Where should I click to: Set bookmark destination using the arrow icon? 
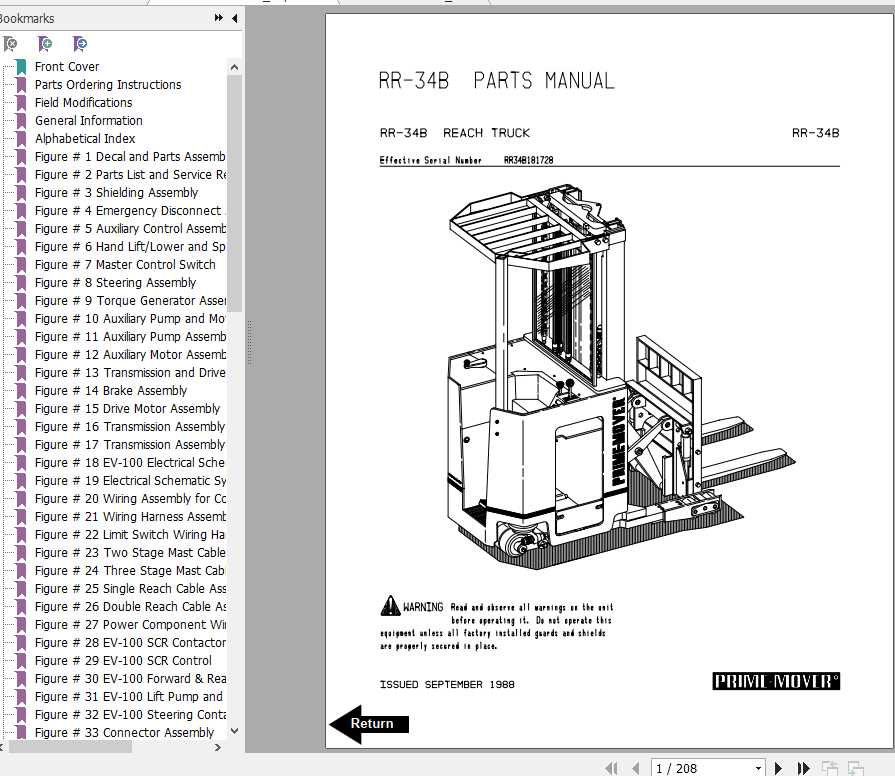(79, 44)
